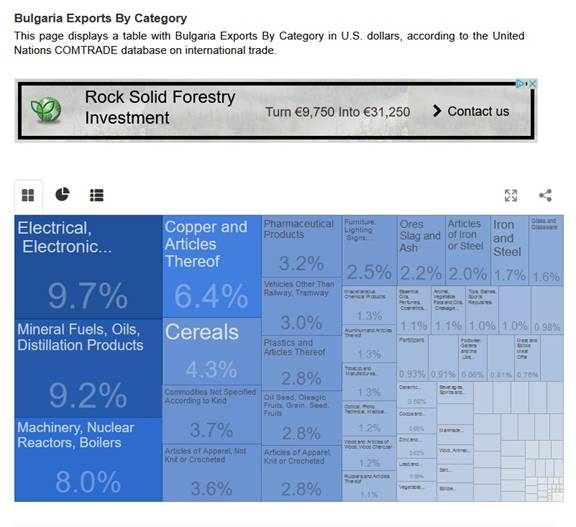
Task: Click the Plastics and Articles Thereof tile
Action: click(302, 363)
